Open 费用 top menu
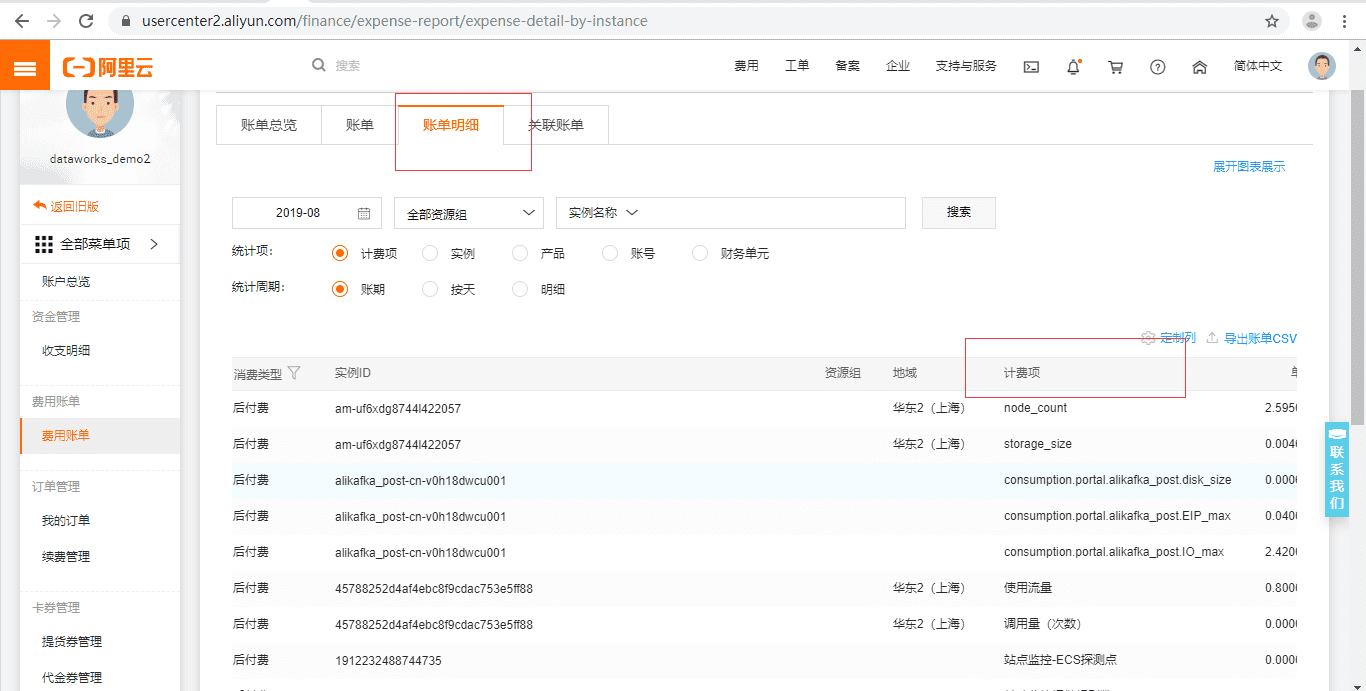 point(746,66)
